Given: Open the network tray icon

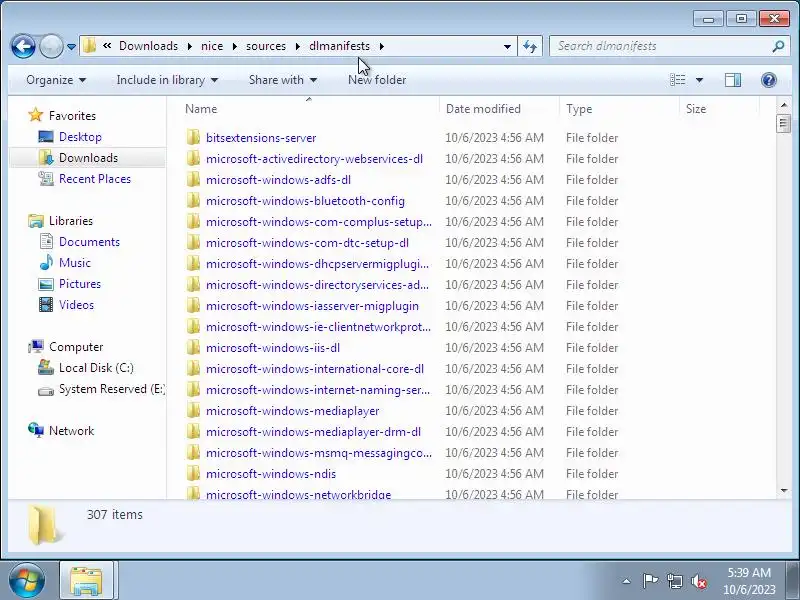Looking at the screenshot, I should pos(674,581).
